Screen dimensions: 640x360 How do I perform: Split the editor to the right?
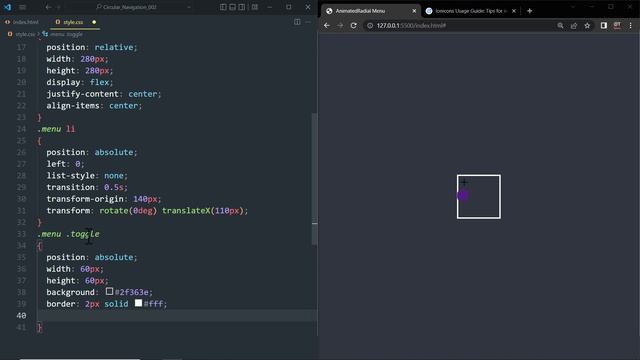click(297, 22)
